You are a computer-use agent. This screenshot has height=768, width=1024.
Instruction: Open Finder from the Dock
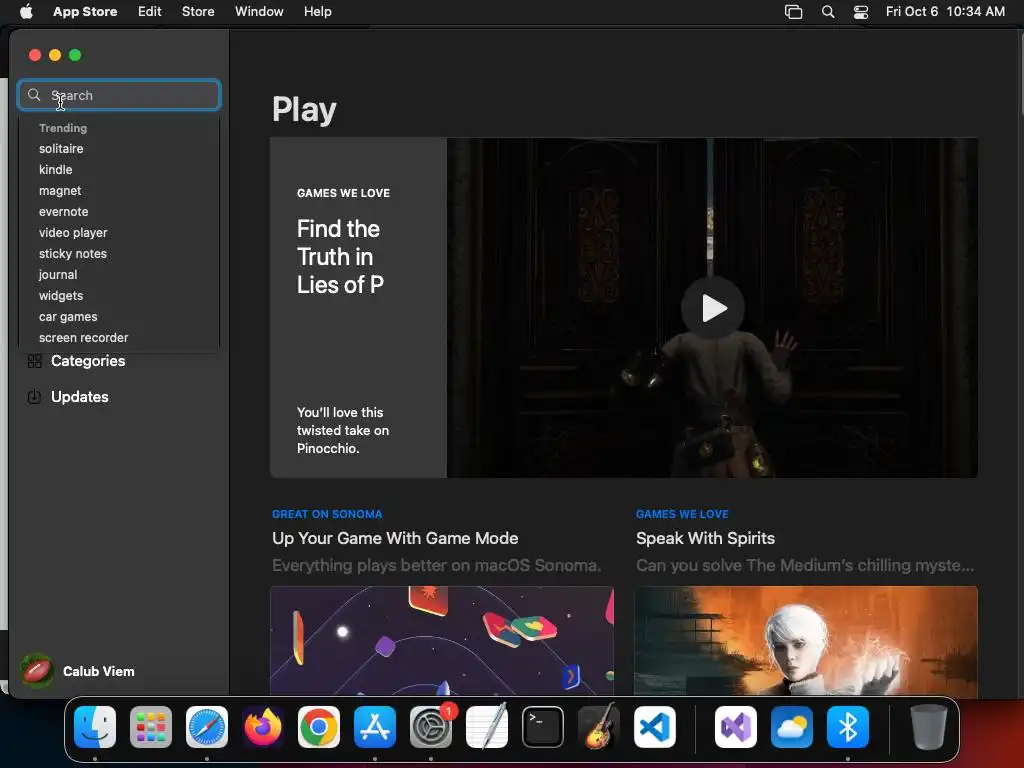click(95, 727)
